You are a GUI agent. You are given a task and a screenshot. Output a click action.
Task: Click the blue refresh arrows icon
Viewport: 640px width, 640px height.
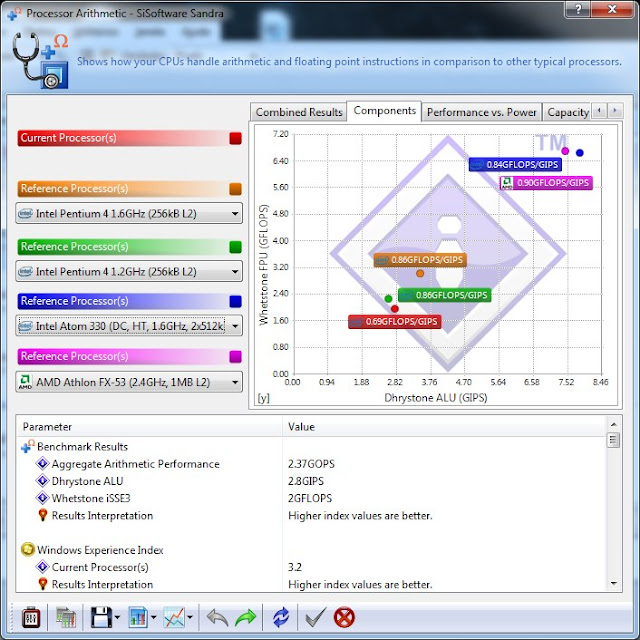281,617
